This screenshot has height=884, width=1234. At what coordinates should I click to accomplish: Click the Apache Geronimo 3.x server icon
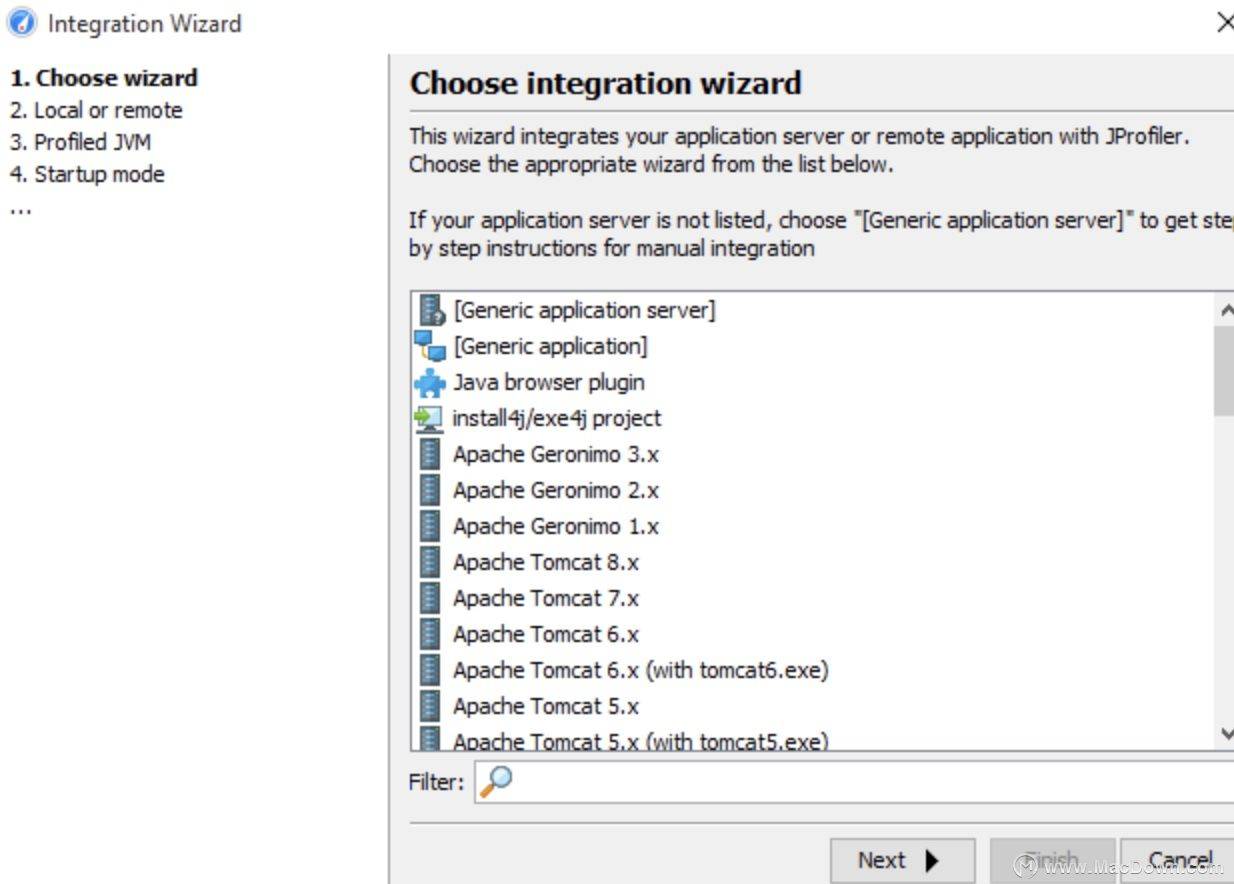pyautogui.click(x=430, y=454)
